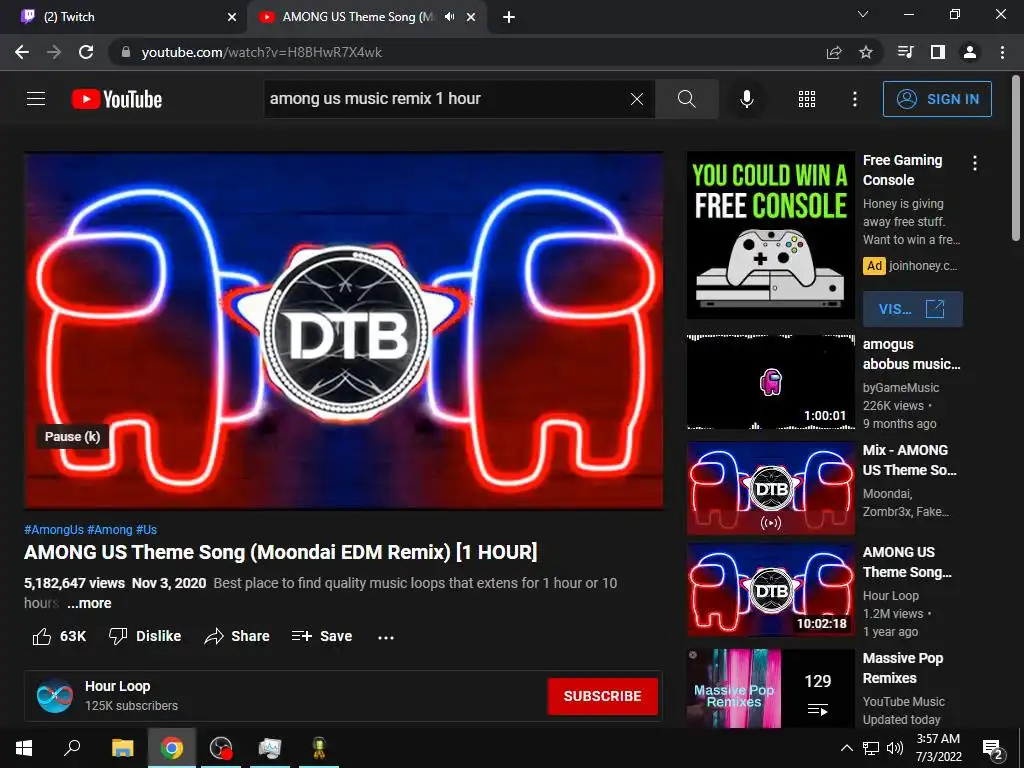Share the video
Image resolution: width=1024 pixels, height=768 pixels.
[237, 636]
